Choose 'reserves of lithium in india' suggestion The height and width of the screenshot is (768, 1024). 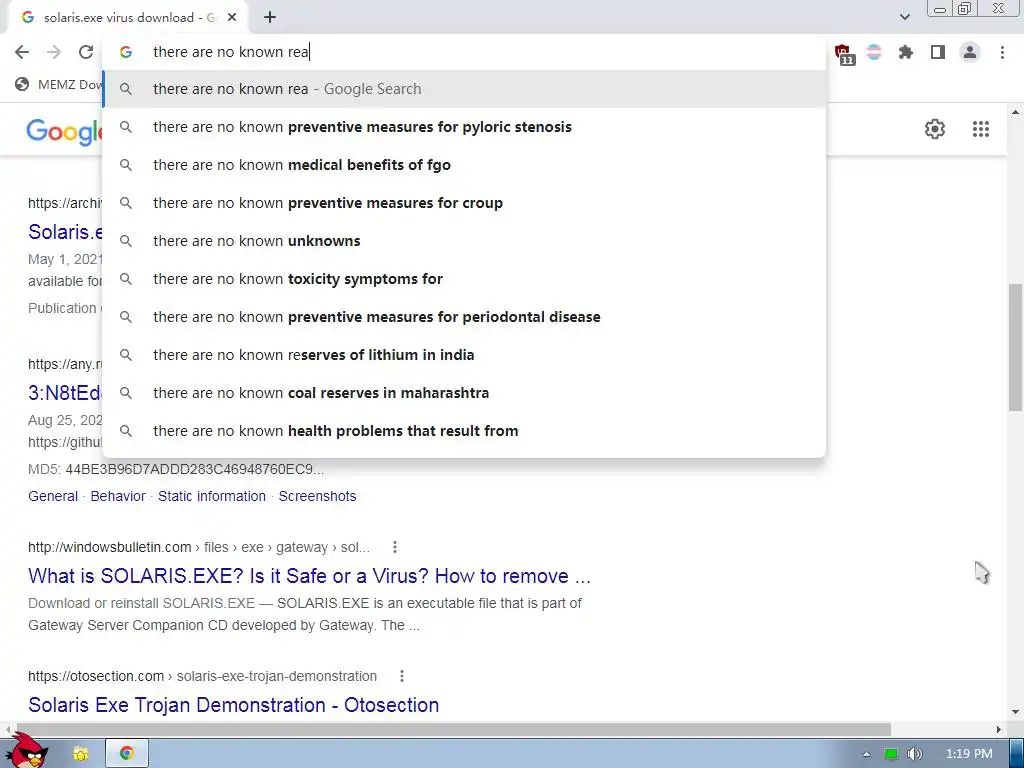tap(464, 355)
